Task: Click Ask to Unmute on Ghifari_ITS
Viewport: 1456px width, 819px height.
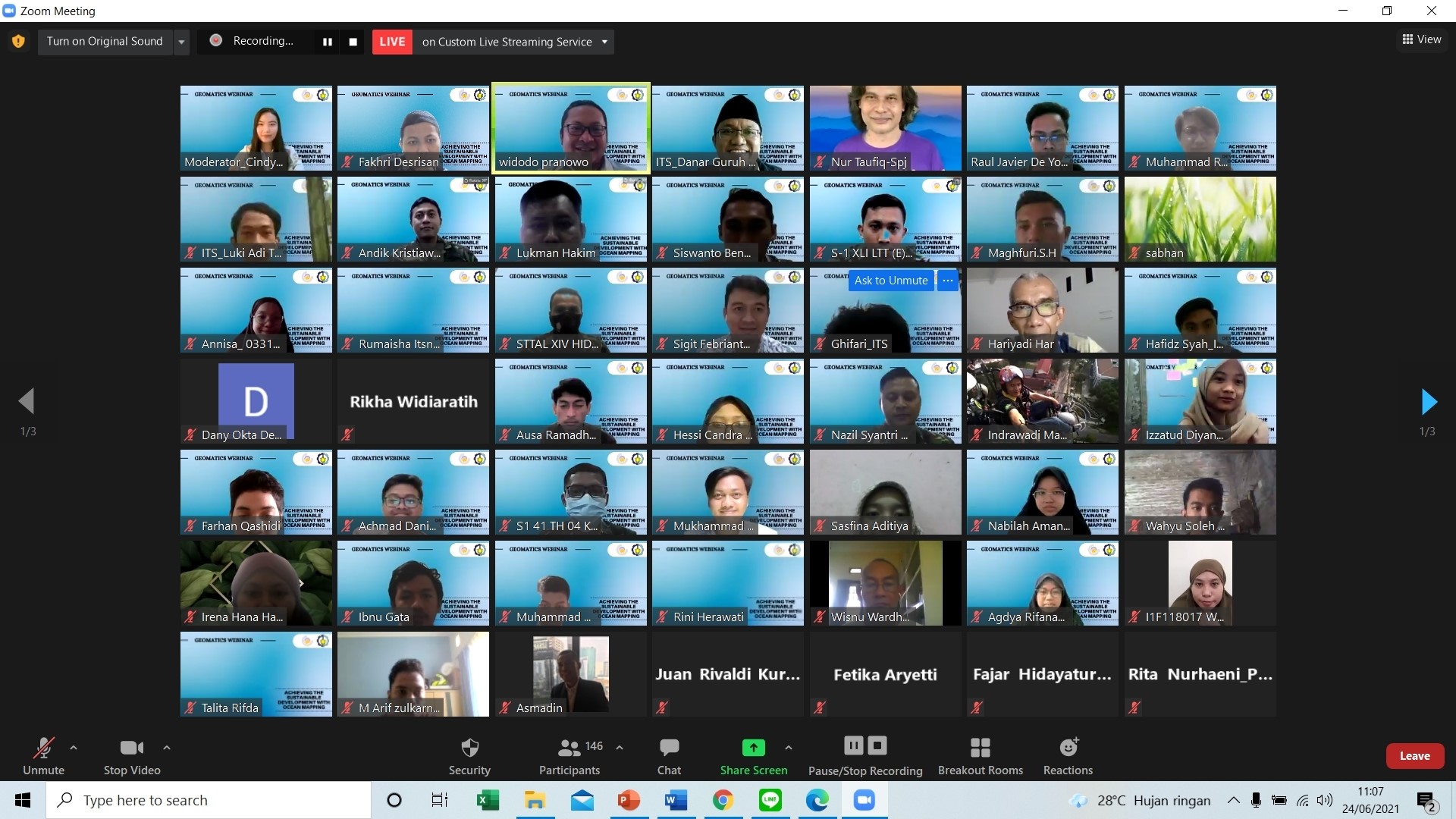Action: click(x=890, y=281)
